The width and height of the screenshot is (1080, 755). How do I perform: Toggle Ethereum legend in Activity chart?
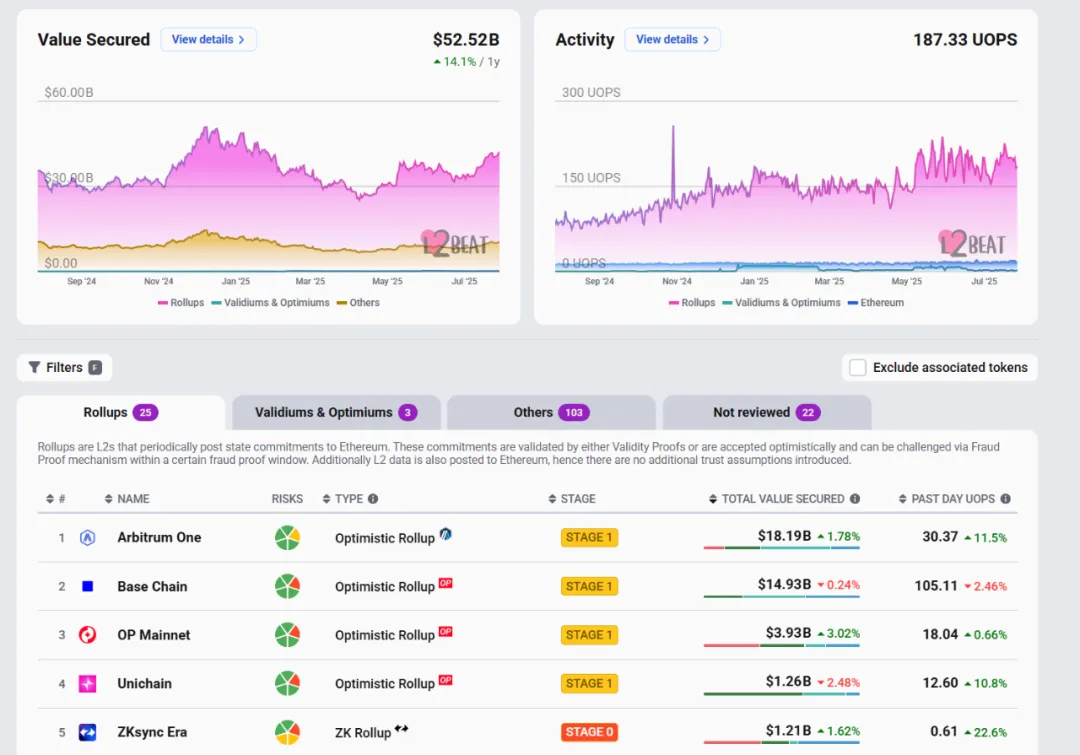pos(875,303)
